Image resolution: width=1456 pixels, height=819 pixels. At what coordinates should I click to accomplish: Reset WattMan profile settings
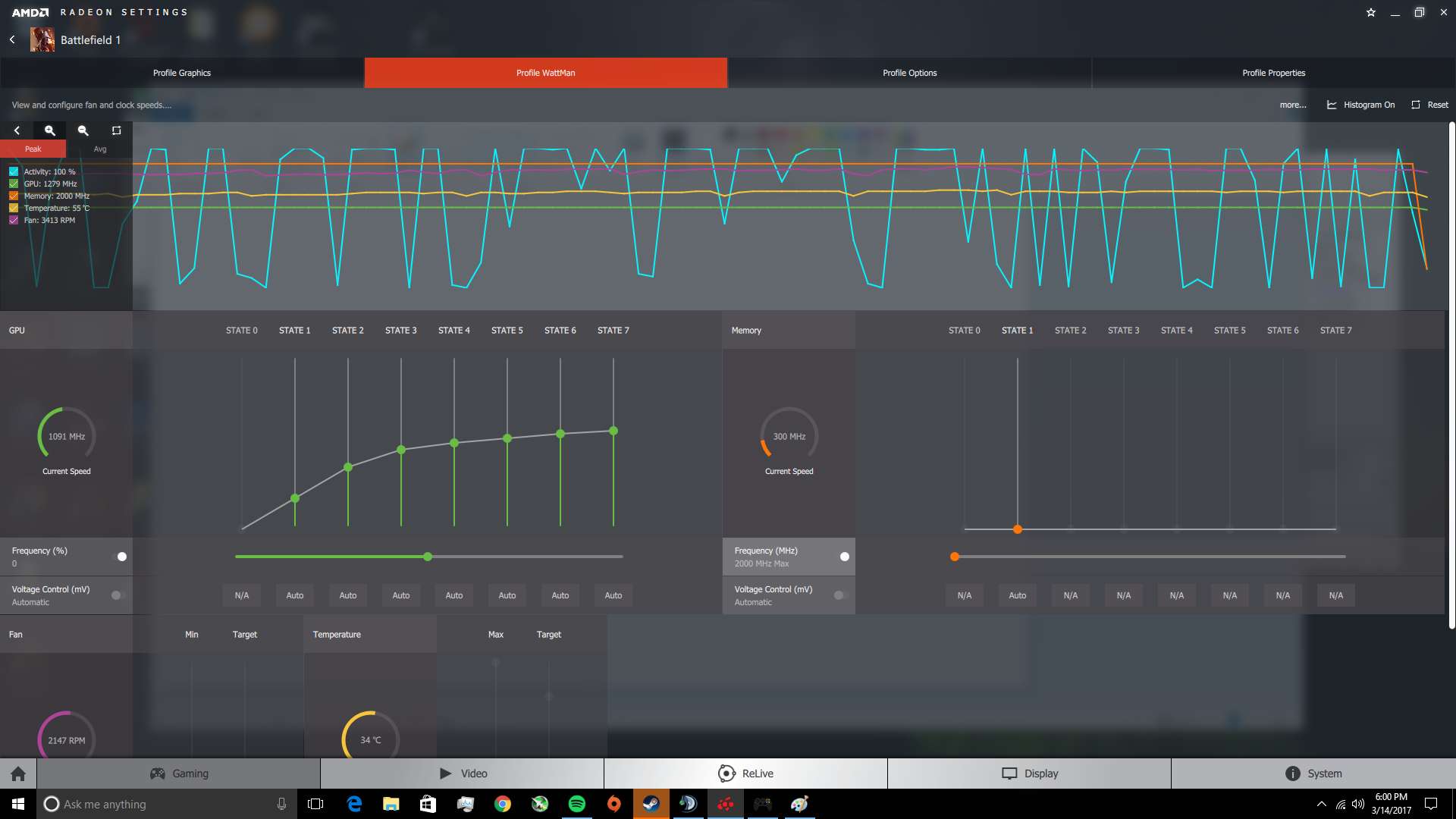(x=1430, y=105)
